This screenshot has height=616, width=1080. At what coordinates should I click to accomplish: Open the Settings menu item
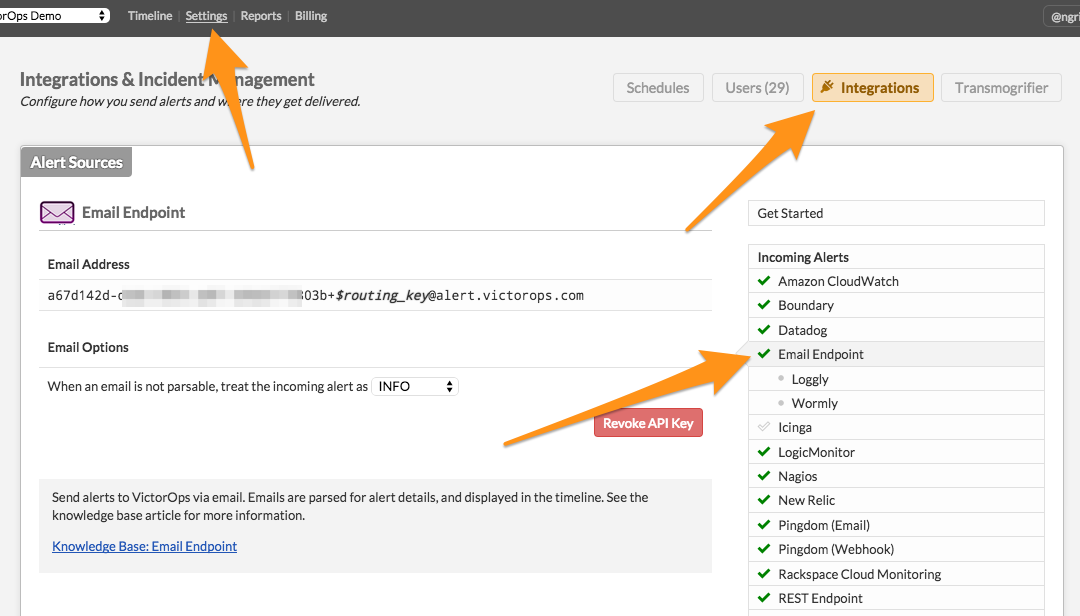tap(206, 16)
